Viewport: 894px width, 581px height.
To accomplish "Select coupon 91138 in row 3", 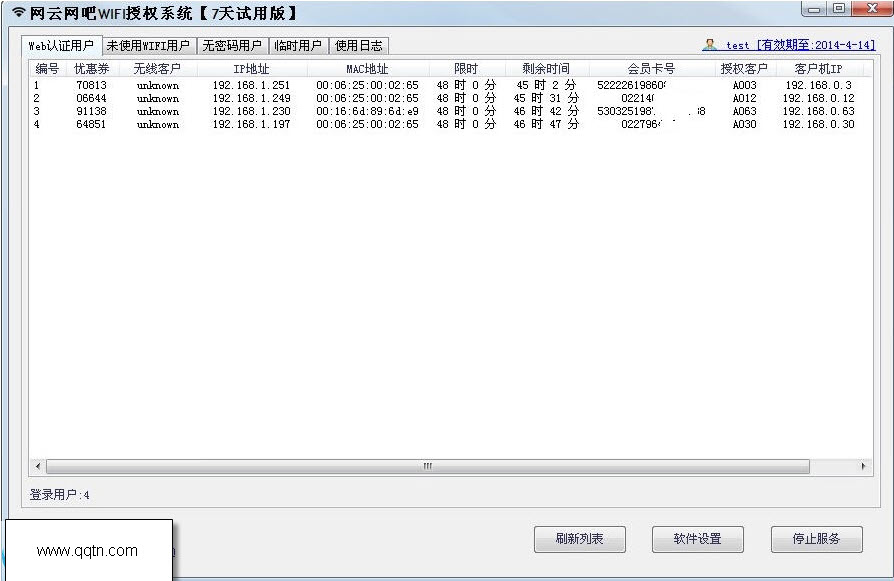I will (x=91, y=111).
